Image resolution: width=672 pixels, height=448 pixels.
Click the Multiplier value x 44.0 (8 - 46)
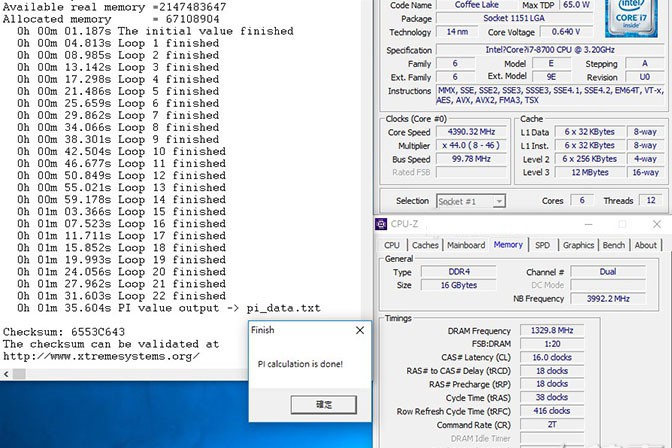click(x=471, y=145)
